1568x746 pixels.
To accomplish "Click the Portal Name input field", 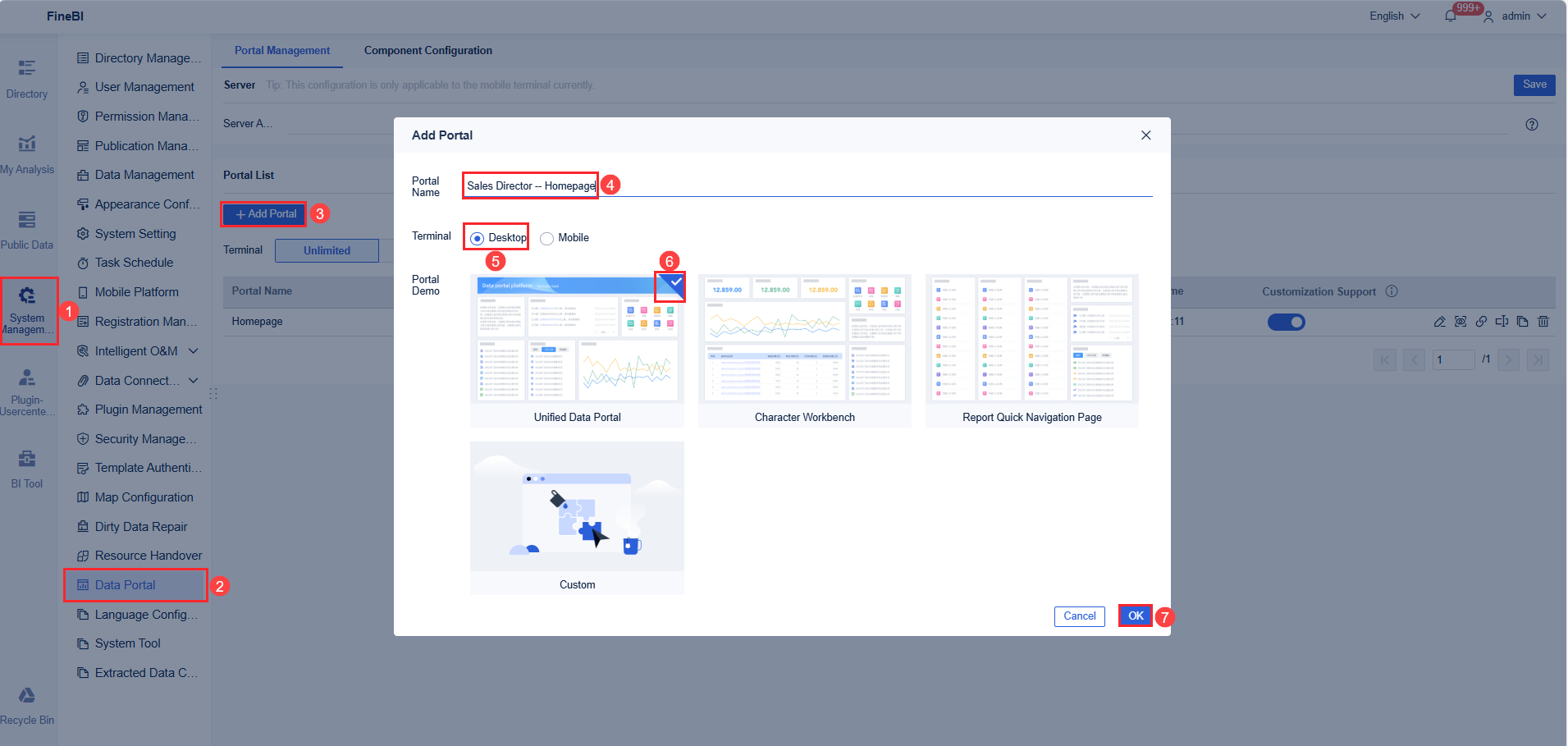I will (807, 186).
